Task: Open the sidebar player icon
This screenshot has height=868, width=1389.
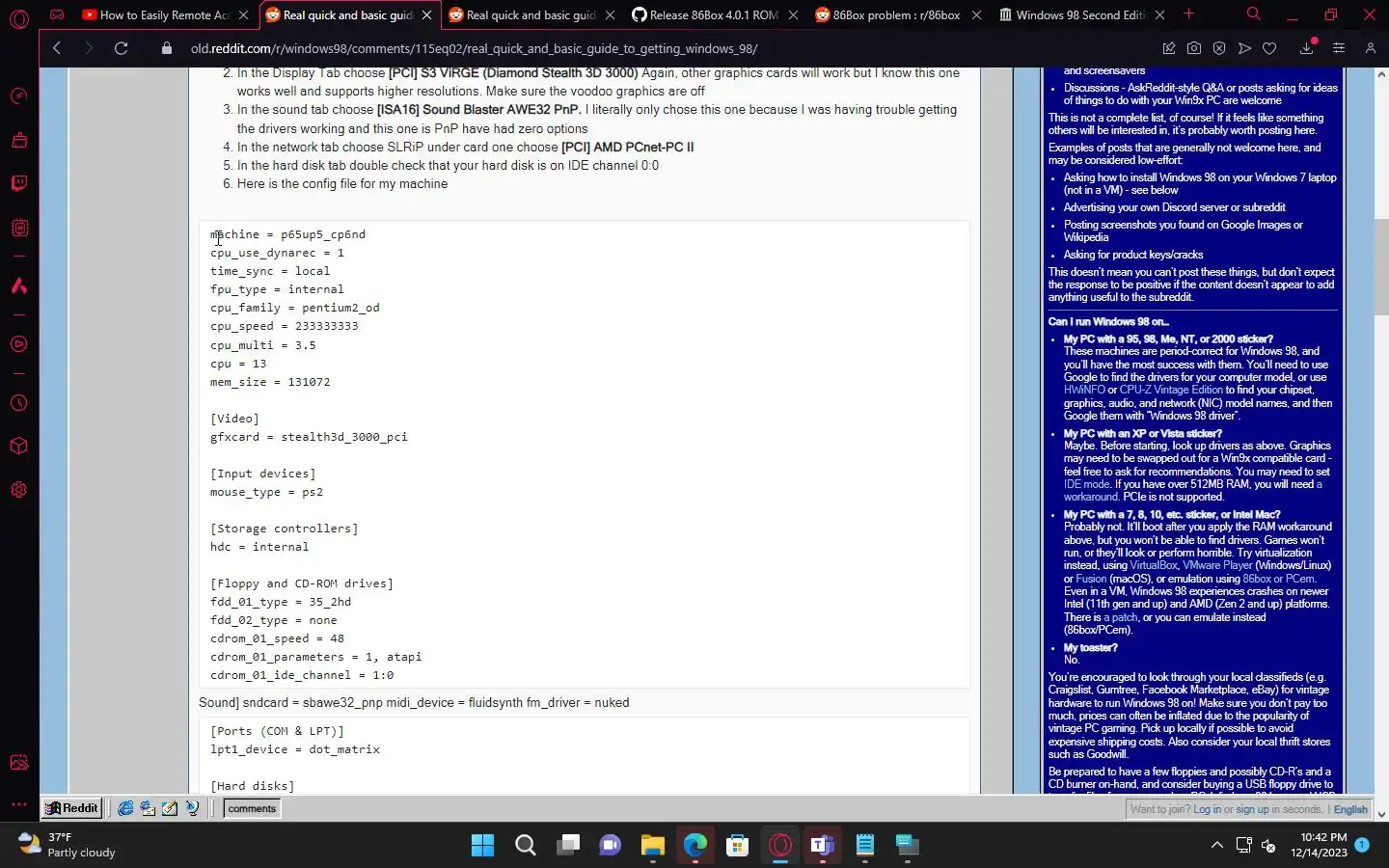Action: pyautogui.click(x=19, y=344)
